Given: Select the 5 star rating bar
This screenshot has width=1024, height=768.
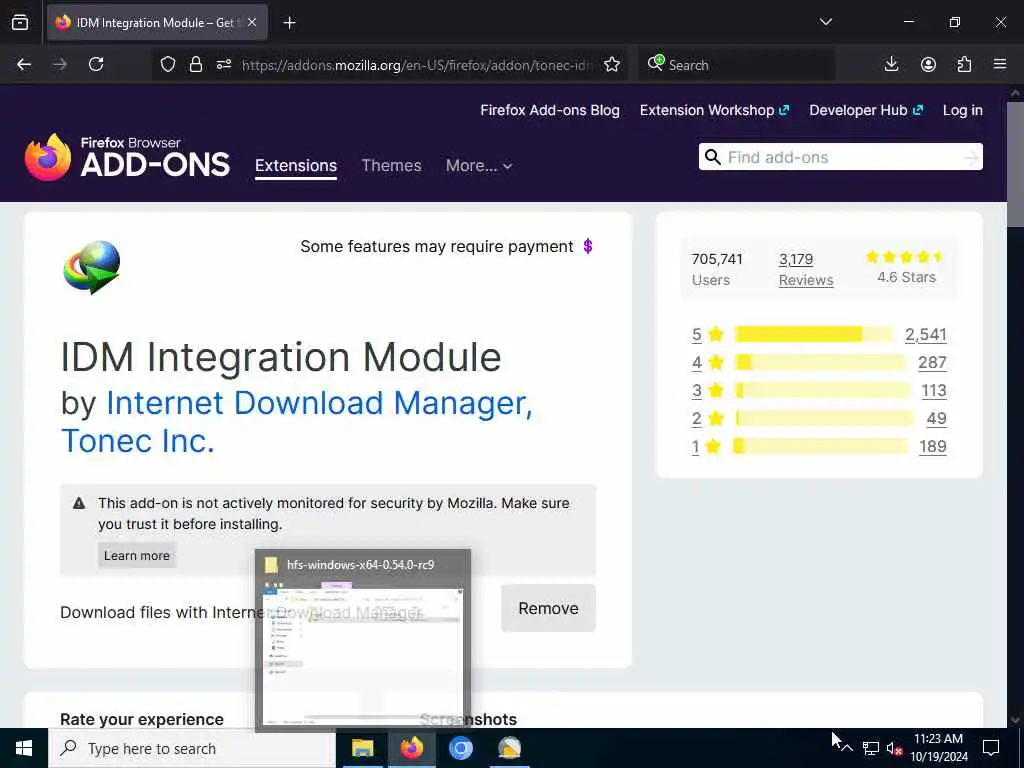Looking at the screenshot, I should (x=814, y=334).
